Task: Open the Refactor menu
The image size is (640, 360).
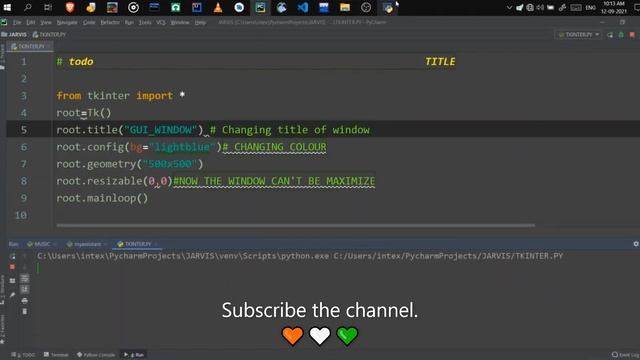Action: pos(110,22)
